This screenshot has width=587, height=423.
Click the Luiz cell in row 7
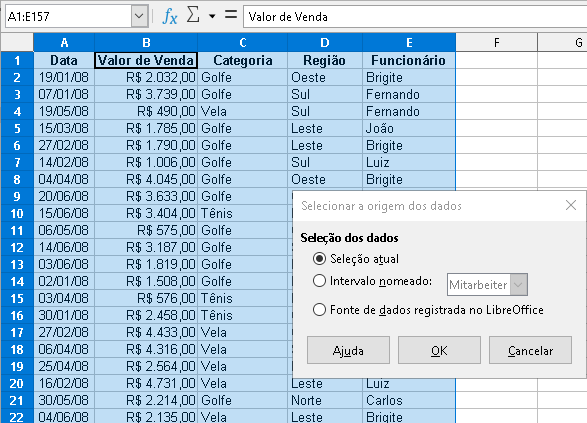[x=409, y=162]
